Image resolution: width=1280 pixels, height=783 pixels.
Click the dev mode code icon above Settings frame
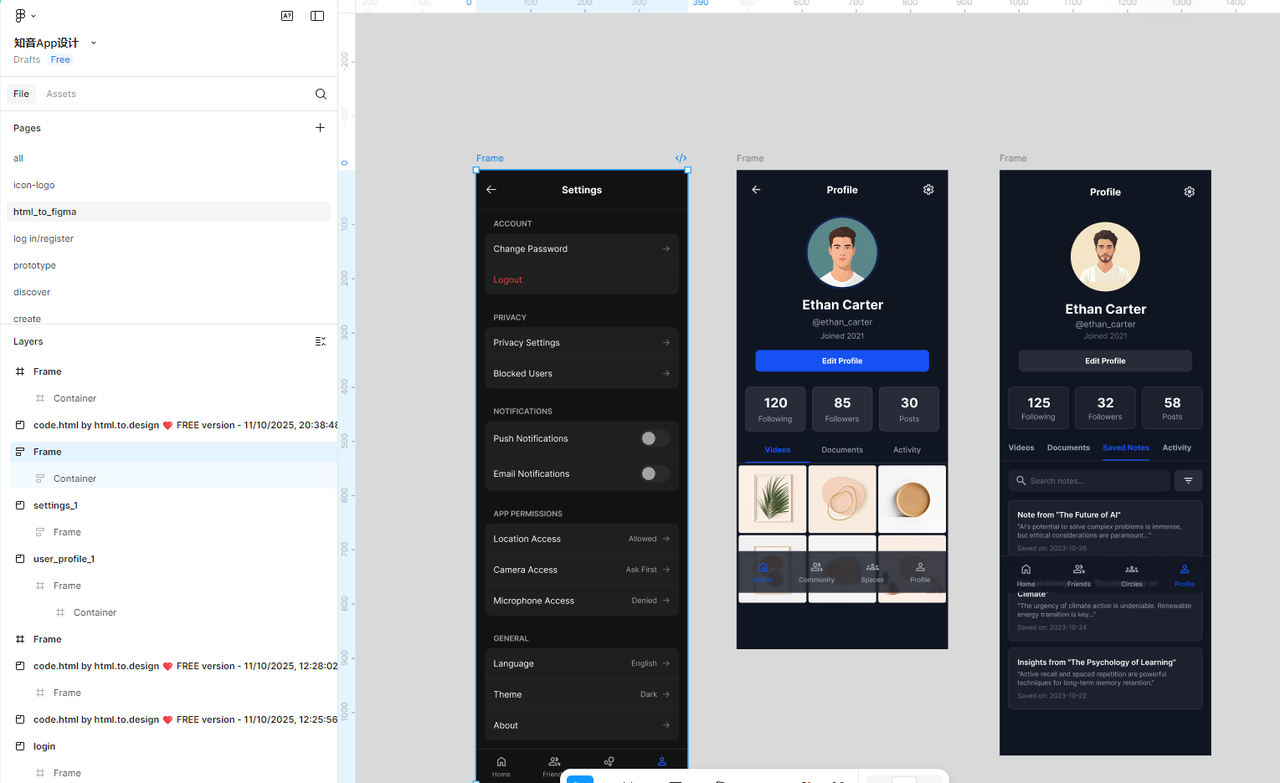[681, 158]
